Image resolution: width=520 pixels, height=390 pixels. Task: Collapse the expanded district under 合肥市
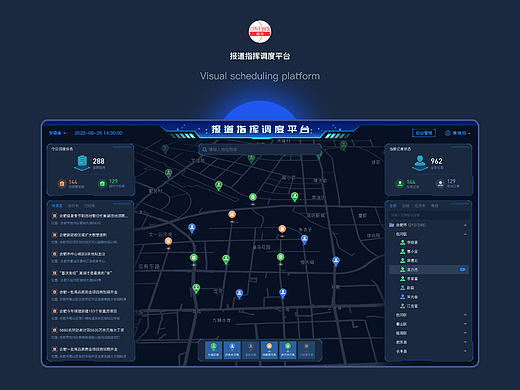point(465,234)
